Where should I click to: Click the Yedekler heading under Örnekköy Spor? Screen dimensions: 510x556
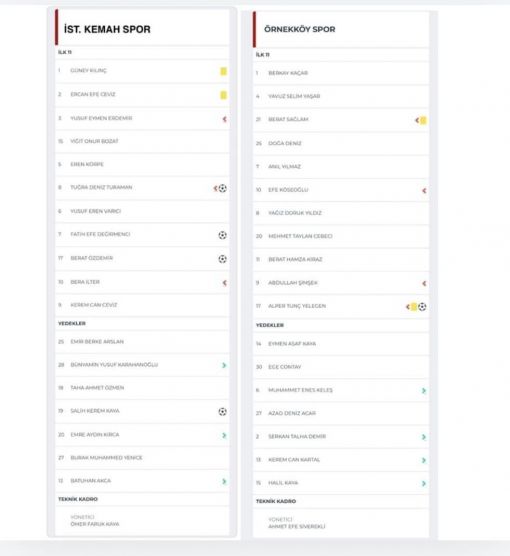pos(270,325)
